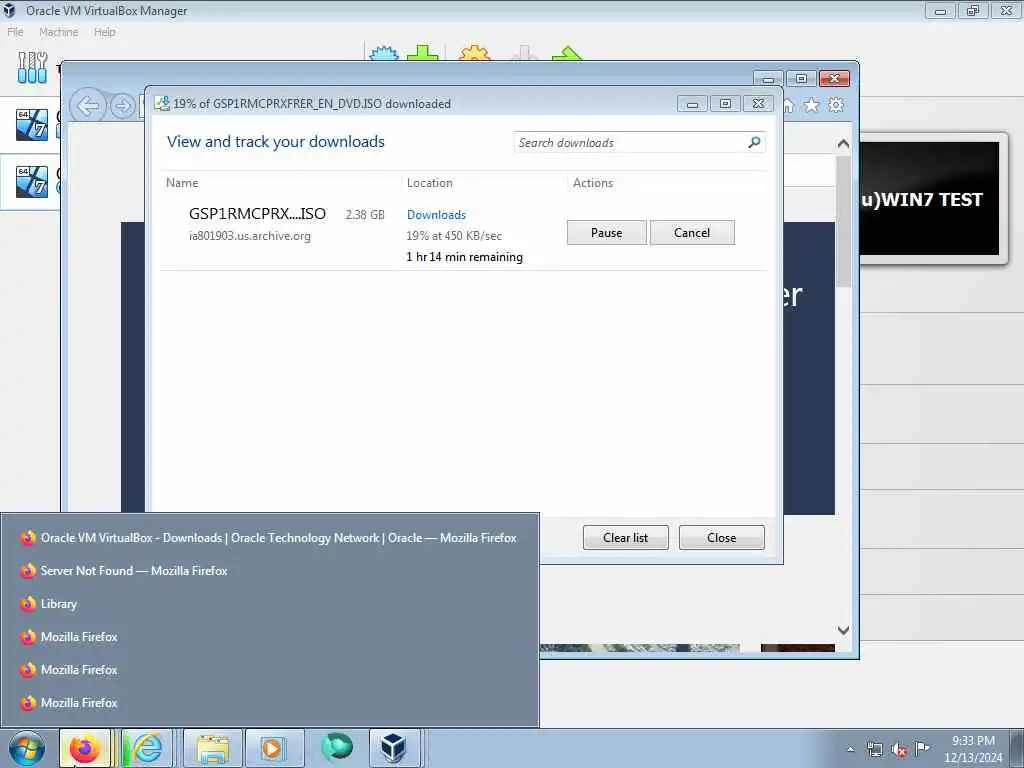This screenshot has width=1024, height=768.
Task: Cancel the ISO download
Action: click(x=692, y=232)
